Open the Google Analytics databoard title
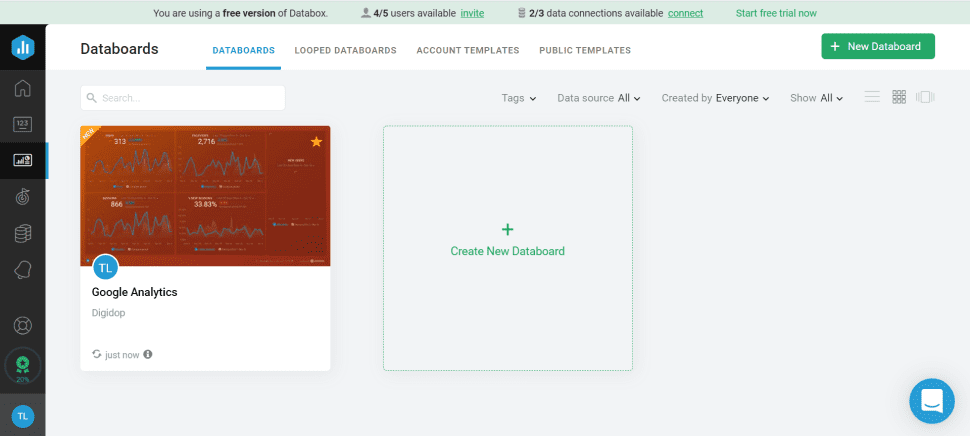The image size is (970, 436). pos(135,292)
